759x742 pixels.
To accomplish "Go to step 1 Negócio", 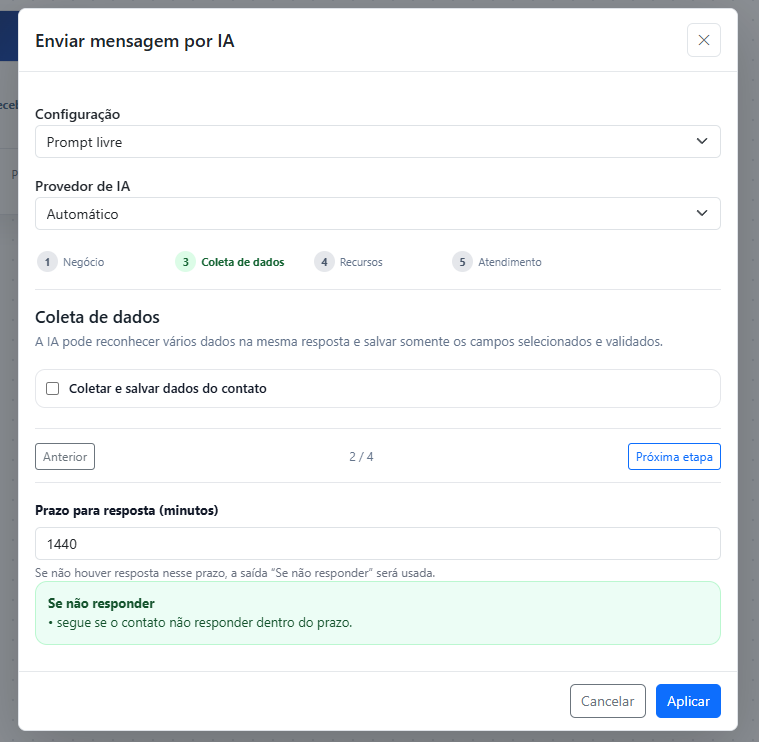I will [x=71, y=262].
